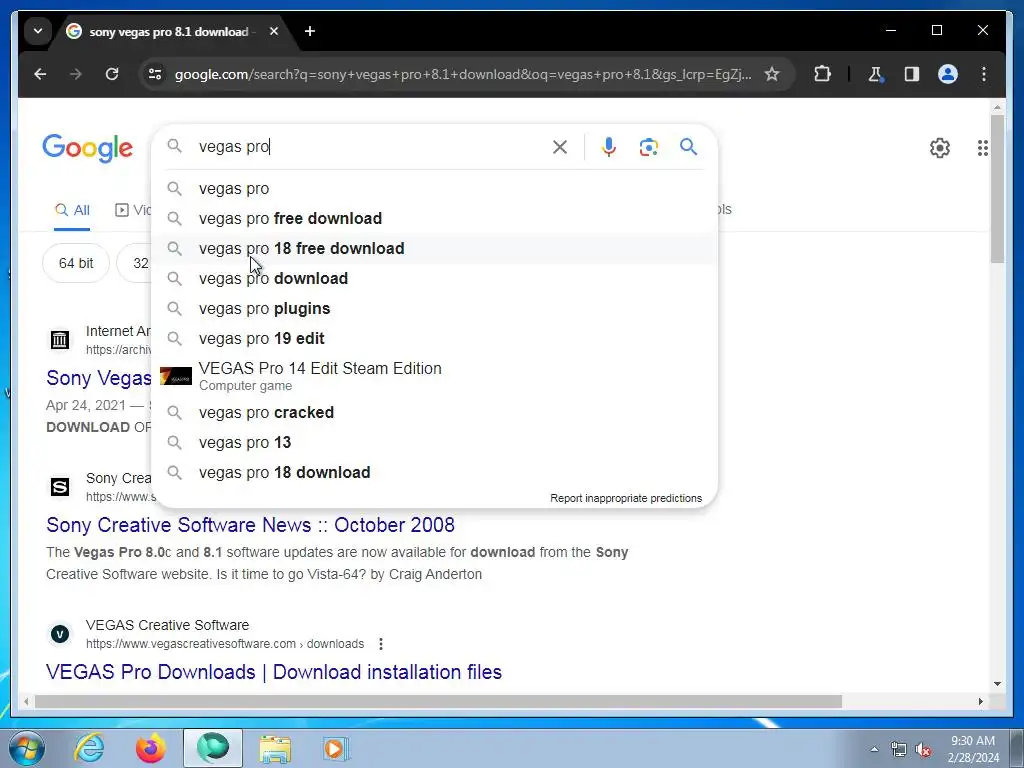The height and width of the screenshot is (768, 1024).
Task: Choose suggestion 'vegas pro 13'
Action: click(434, 443)
